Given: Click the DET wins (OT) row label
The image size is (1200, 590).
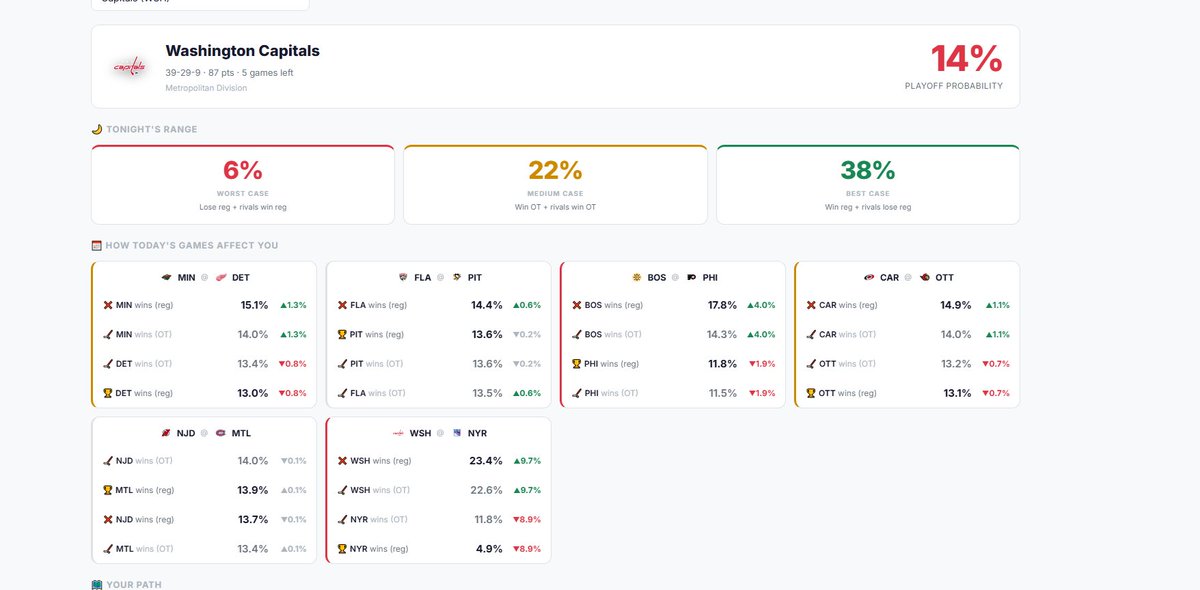Looking at the screenshot, I should click(144, 364).
